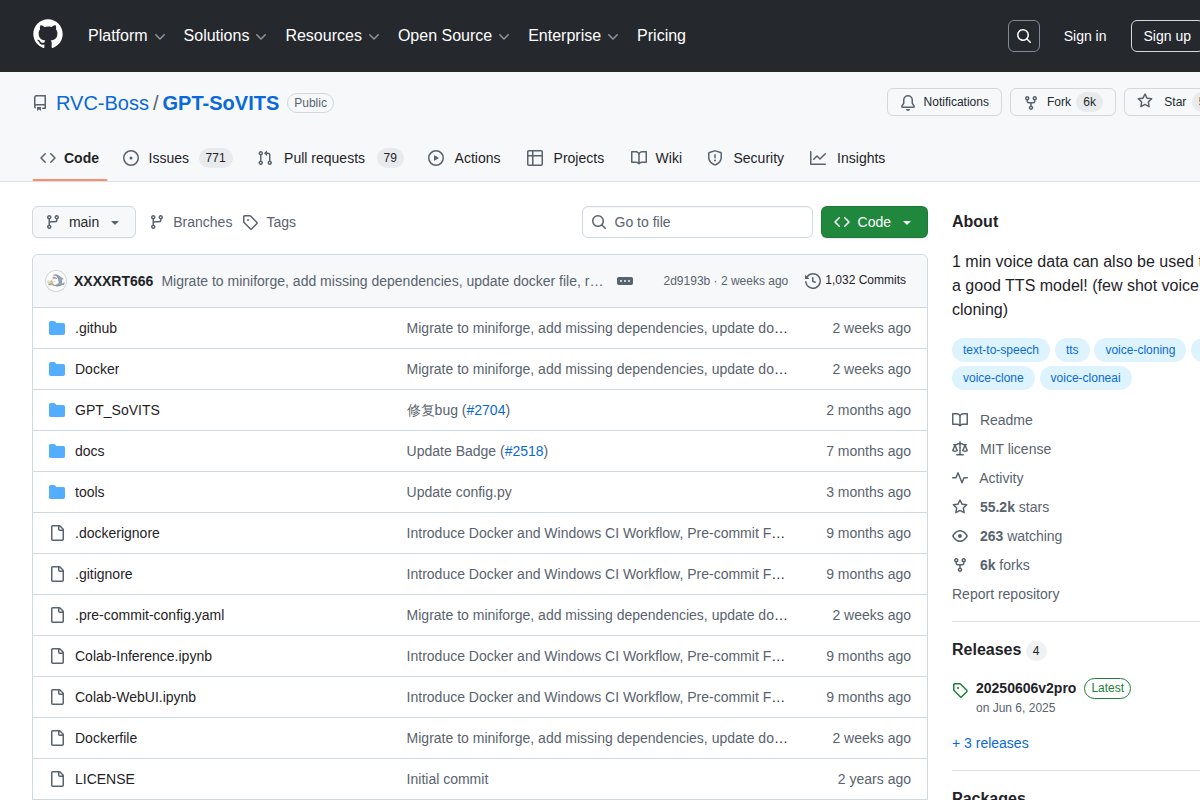Expand the Platform menu in header
The height and width of the screenshot is (800, 1200).
click(x=126, y=36)
